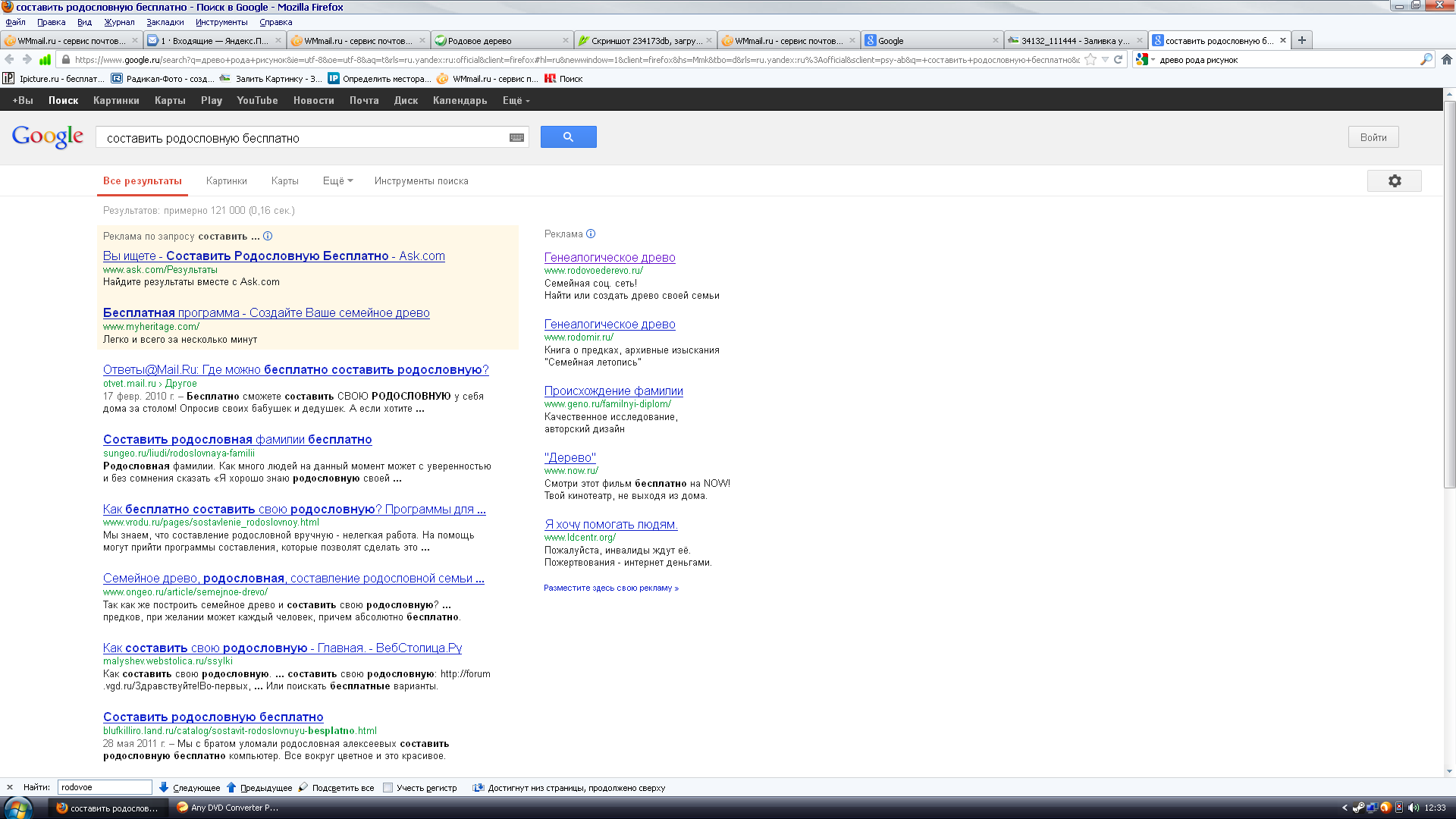Click the Firefox back arrow
The height and width of the screenshot is (819, 1456).
click(x=10, y=59)
